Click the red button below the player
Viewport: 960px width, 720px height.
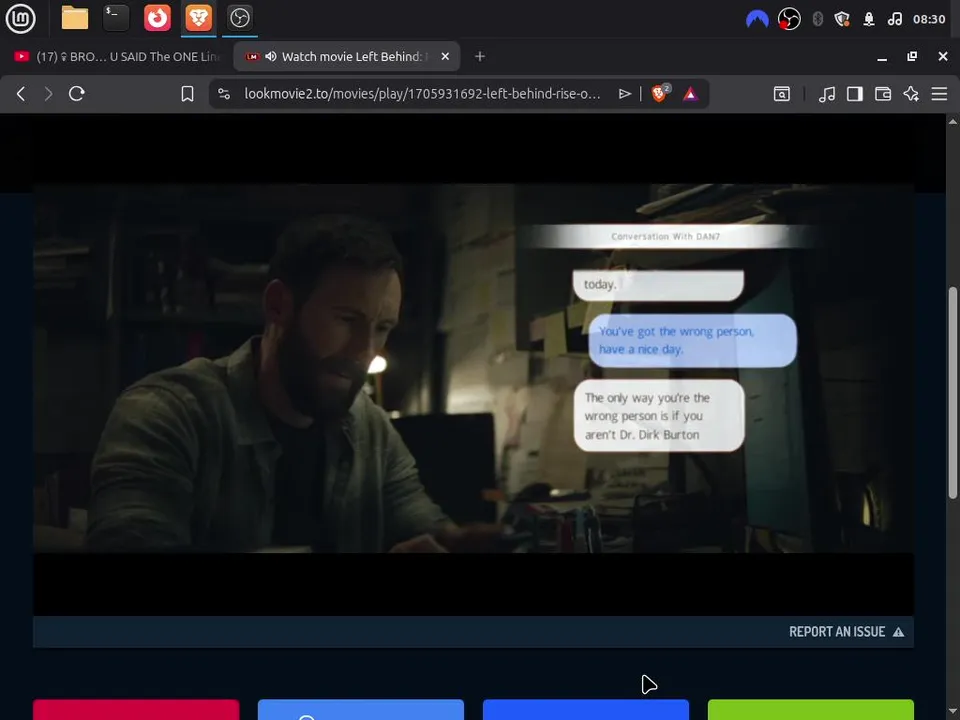point(136,710)
